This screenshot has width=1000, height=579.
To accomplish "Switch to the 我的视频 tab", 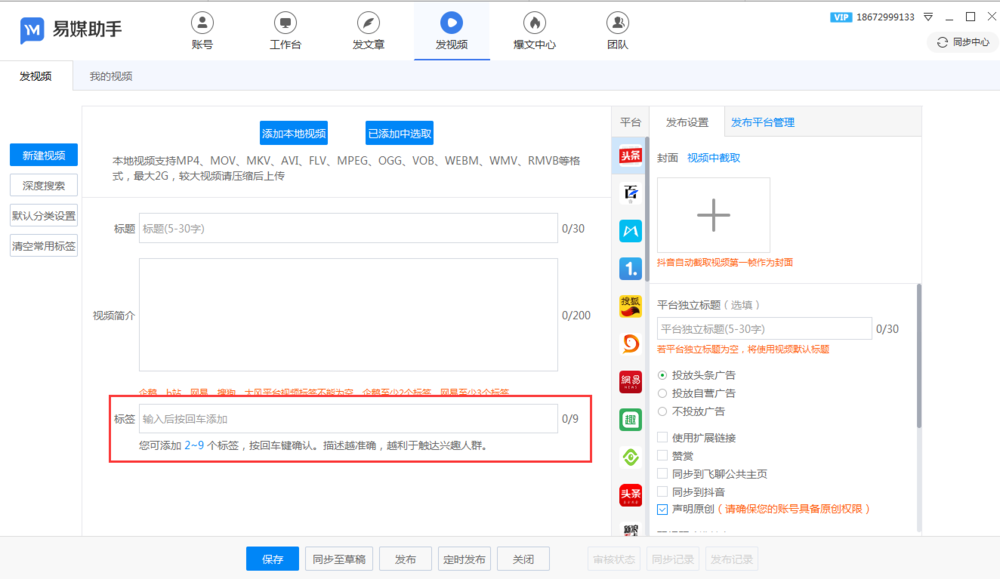I will tap(112, 76).
